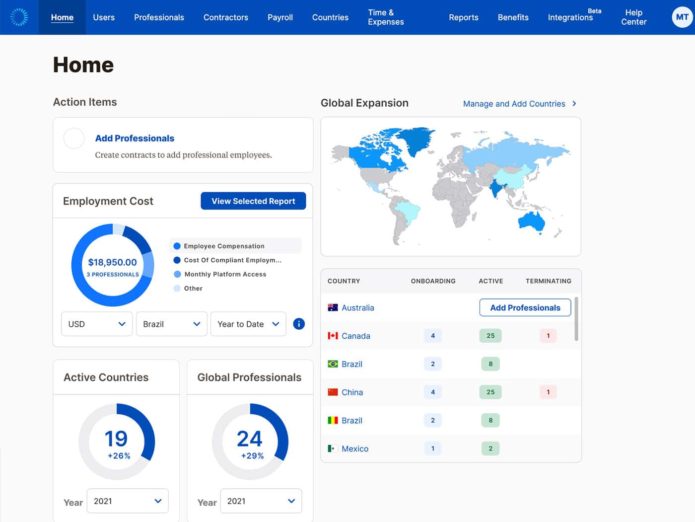Open the MT user avatar menu
This screenshot has width=695, height=522.
coord(681,17)
